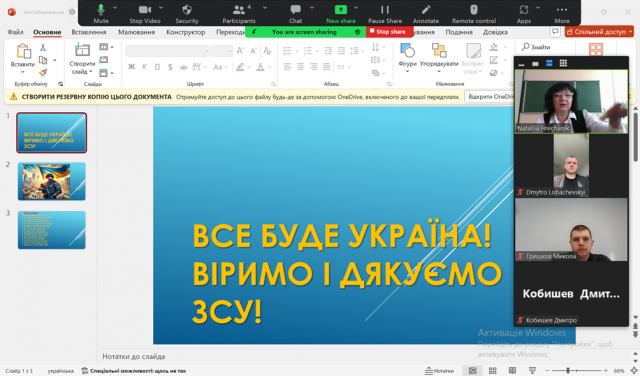This screenshot has width=640, height=376.
Task: Switch to Вставлення tab
Action: click(x=89, y=32)
